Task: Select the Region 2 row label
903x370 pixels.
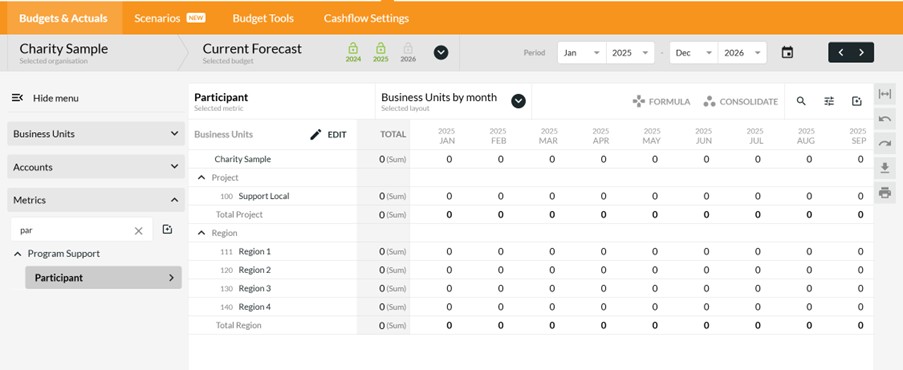Action: [x=255, y=270]
